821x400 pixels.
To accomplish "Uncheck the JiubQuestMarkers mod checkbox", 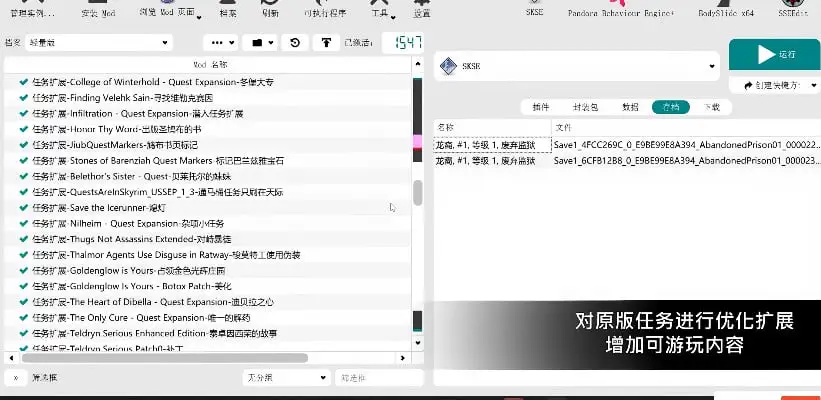I will click(x=24, y=145).
